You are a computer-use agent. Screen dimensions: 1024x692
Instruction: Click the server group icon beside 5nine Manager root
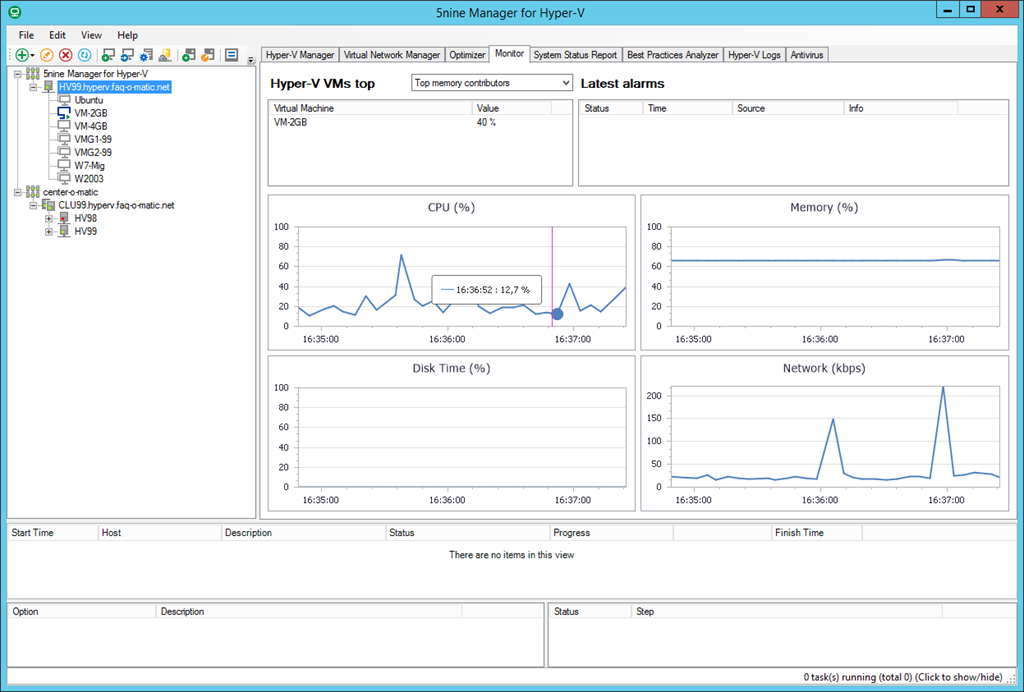(x=33, y=74)
